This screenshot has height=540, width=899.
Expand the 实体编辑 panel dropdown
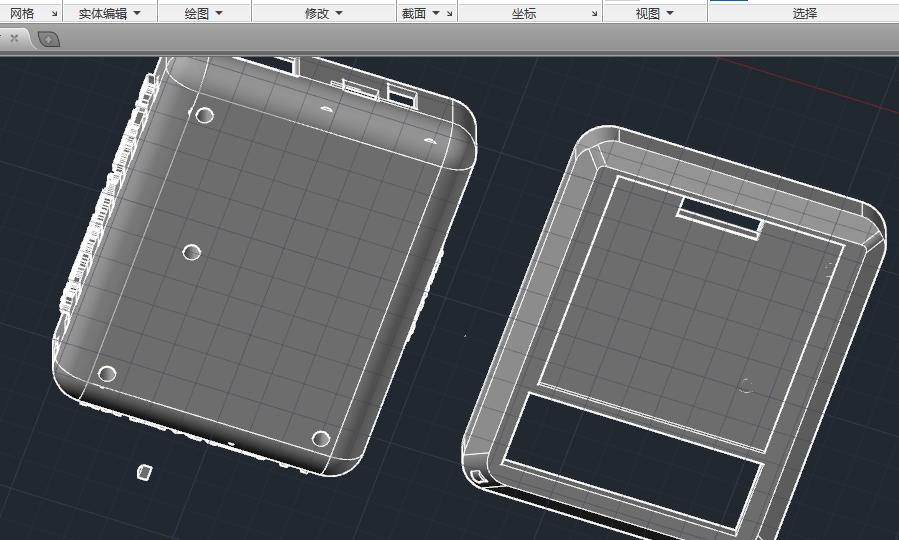137,13
